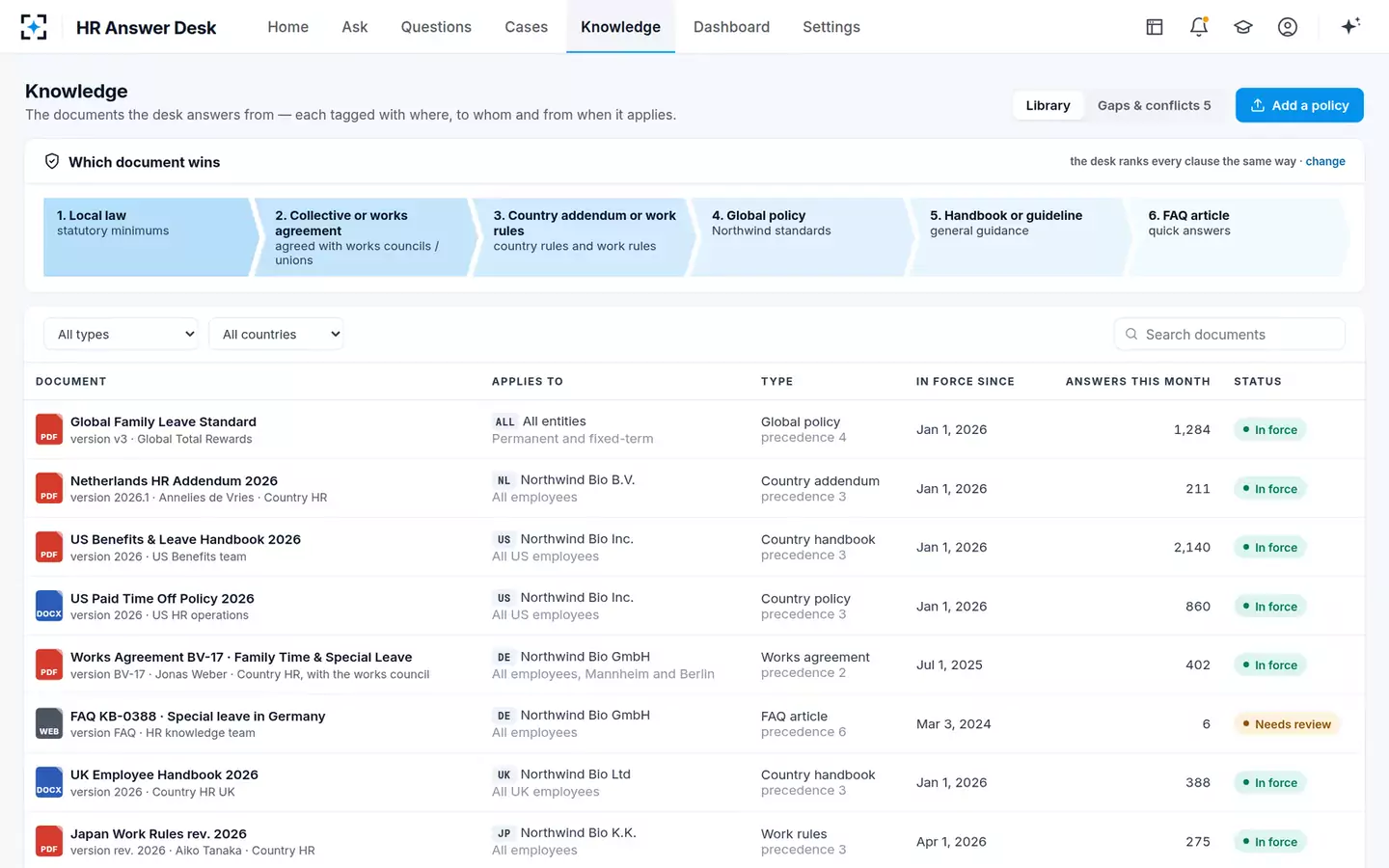Open the Cases tab
The width and height of the screenshot is (1389, 868).
(x=527, y=27)
